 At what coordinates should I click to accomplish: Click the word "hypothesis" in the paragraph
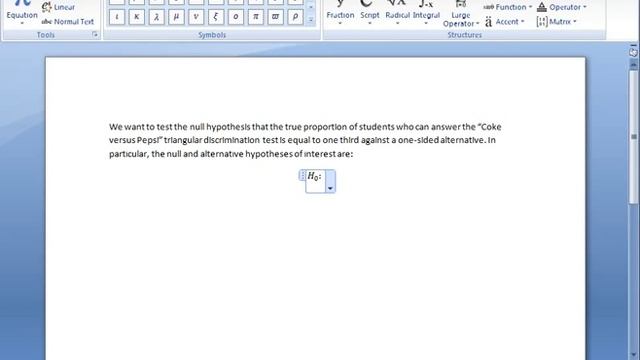pyautogui.click(x=229, y=127)
